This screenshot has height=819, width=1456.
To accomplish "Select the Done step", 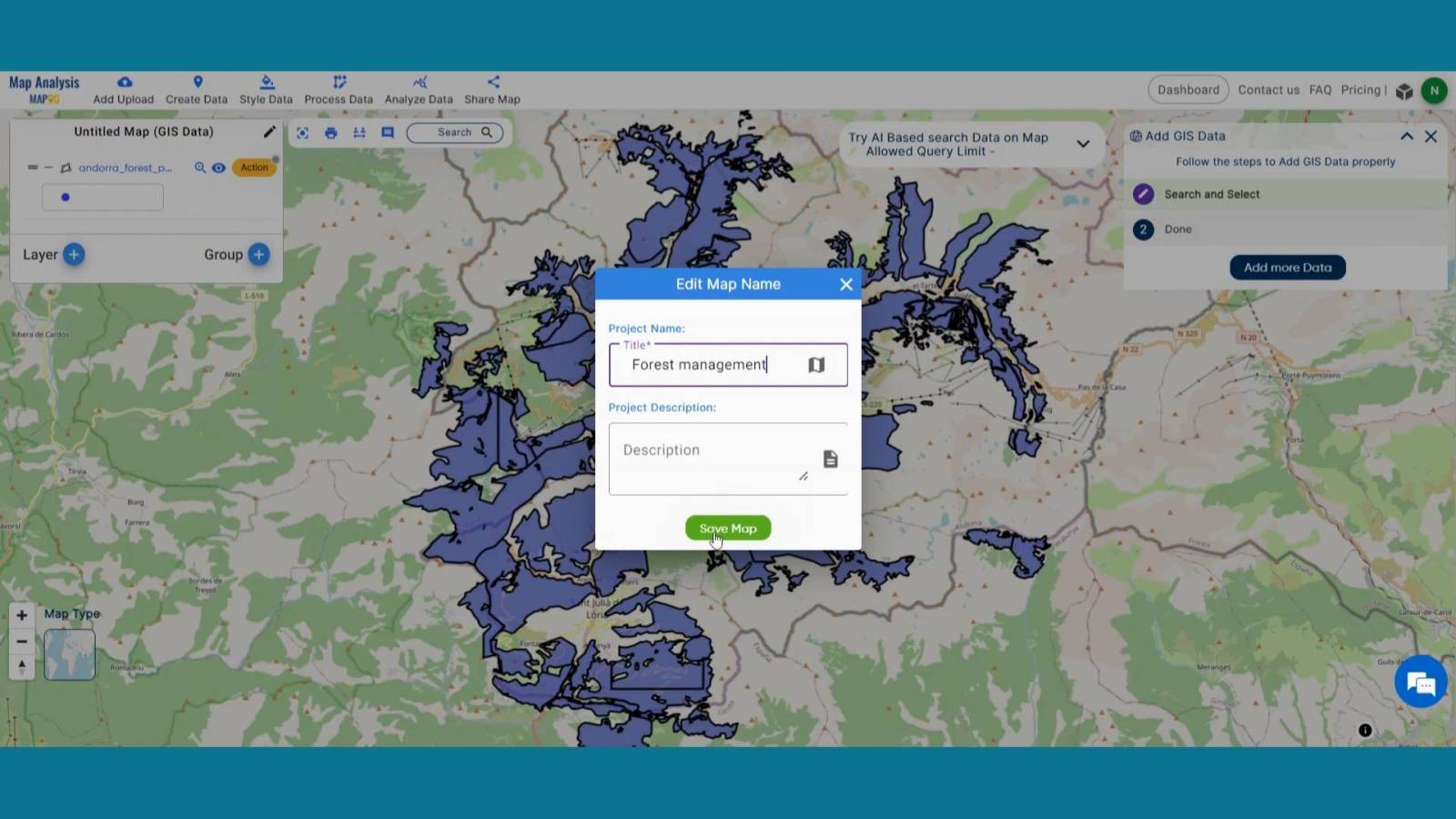I will coord(1285,229).
